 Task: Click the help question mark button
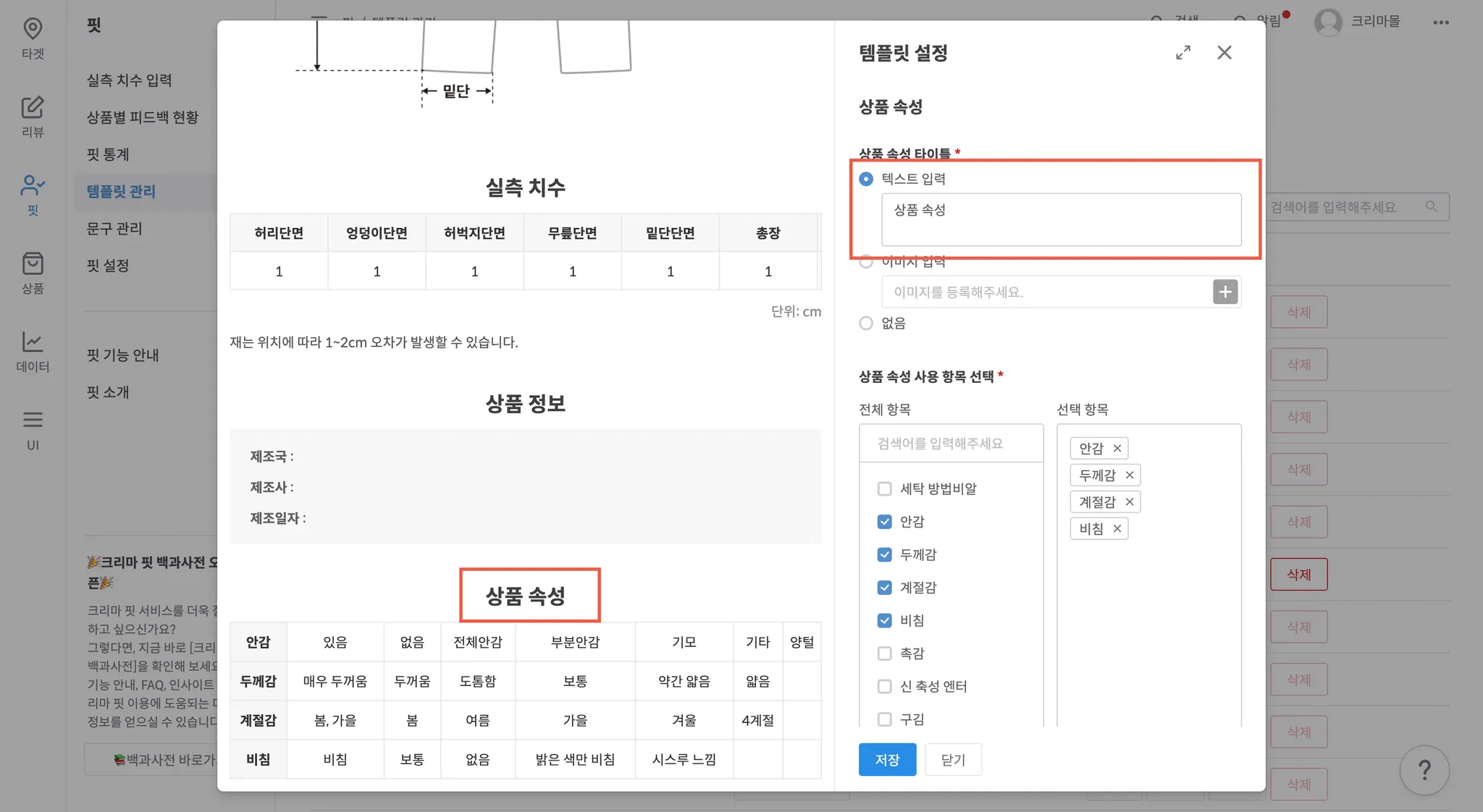coord(1424,770)
